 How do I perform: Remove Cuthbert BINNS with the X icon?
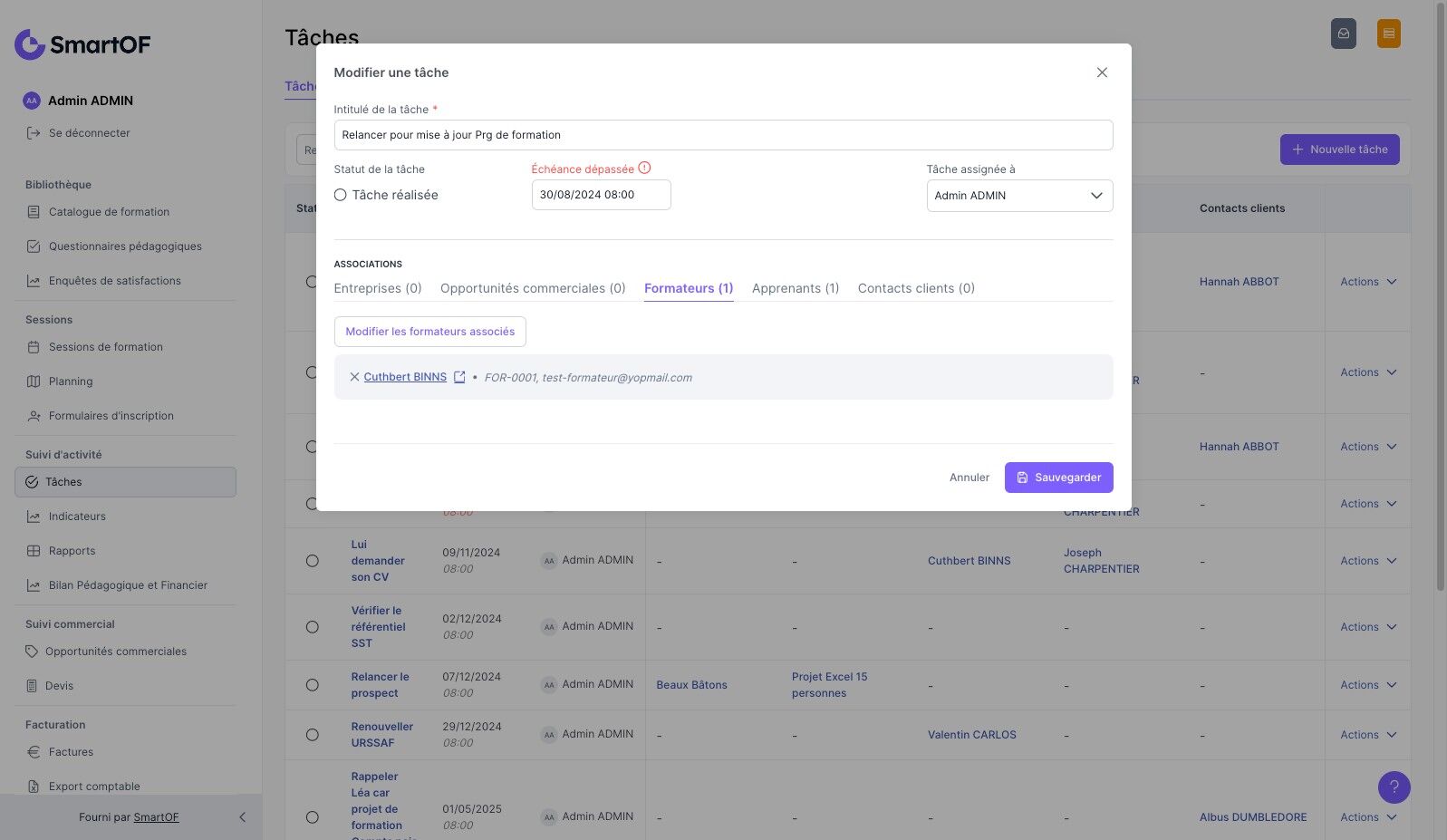point(354,377)
